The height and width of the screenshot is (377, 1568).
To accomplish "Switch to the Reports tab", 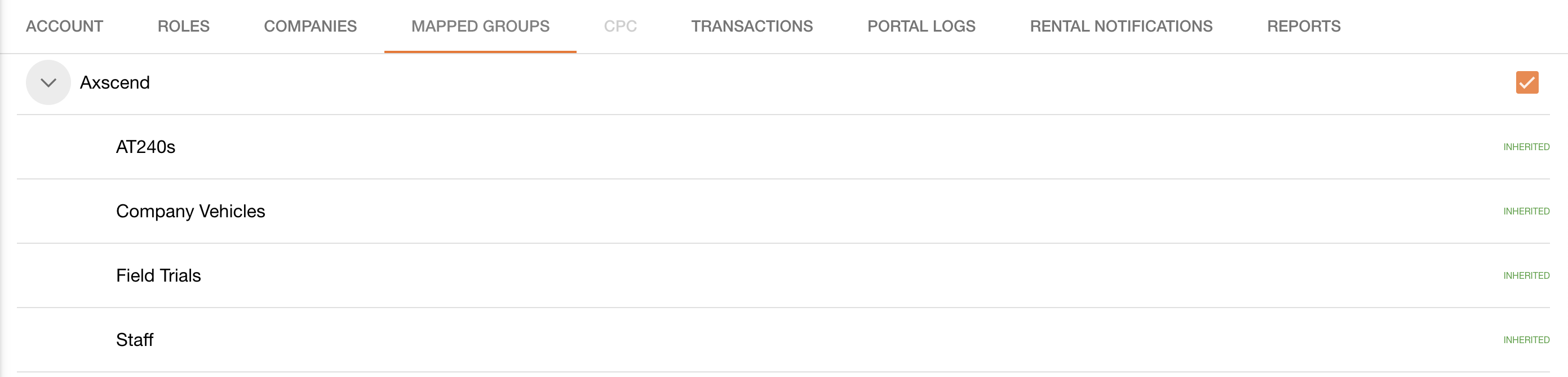I will 1303,26.
